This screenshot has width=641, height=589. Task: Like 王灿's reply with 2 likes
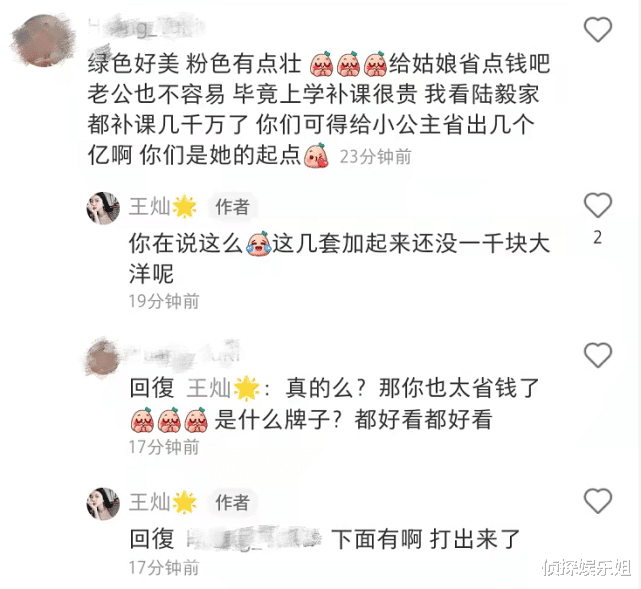click(598, 205)
